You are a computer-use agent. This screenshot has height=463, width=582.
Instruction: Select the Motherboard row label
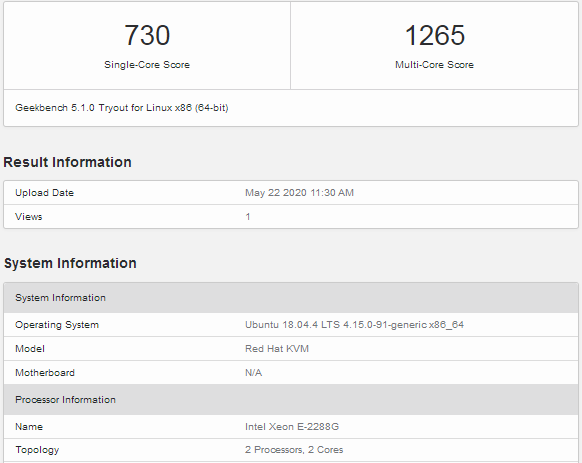coord(45,372)
